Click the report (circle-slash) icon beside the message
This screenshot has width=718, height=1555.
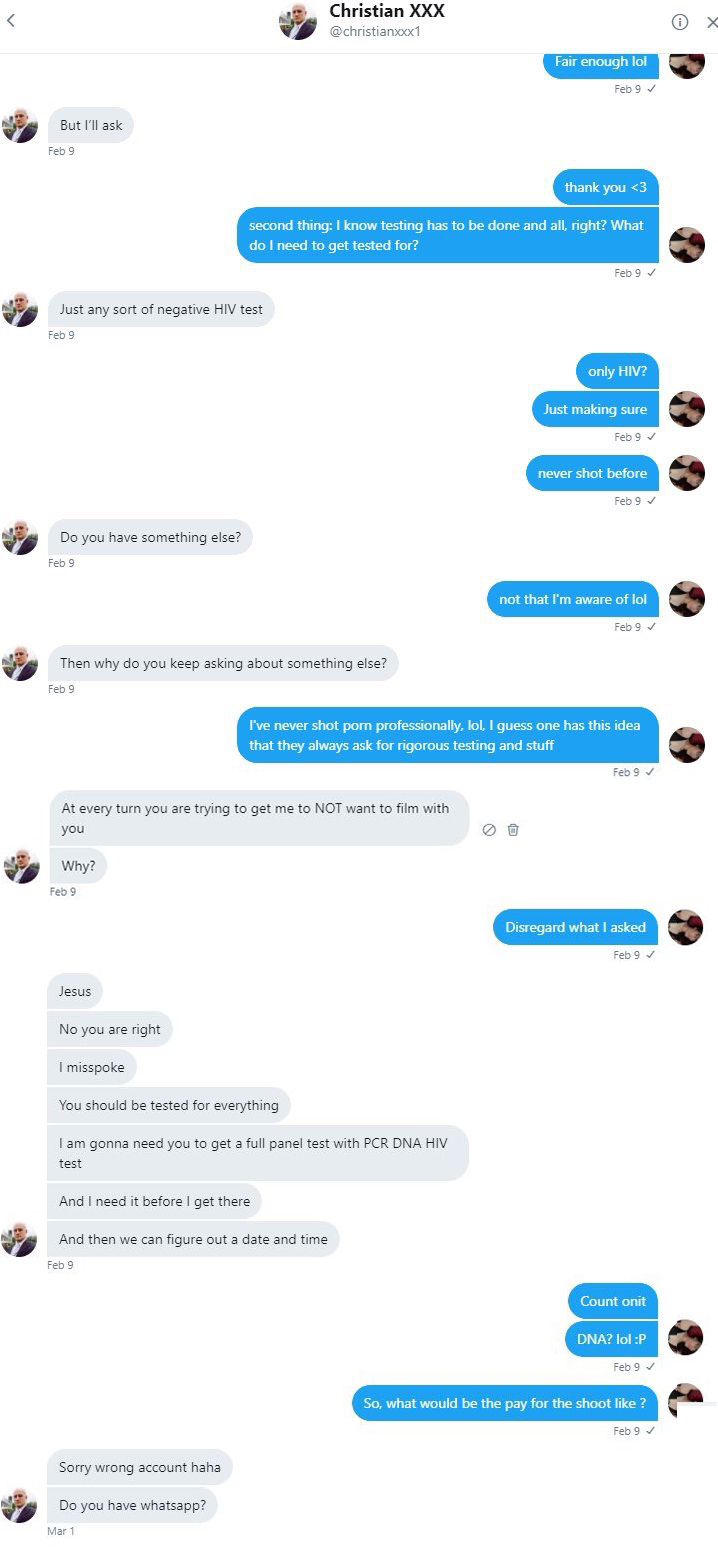[489, 829]
